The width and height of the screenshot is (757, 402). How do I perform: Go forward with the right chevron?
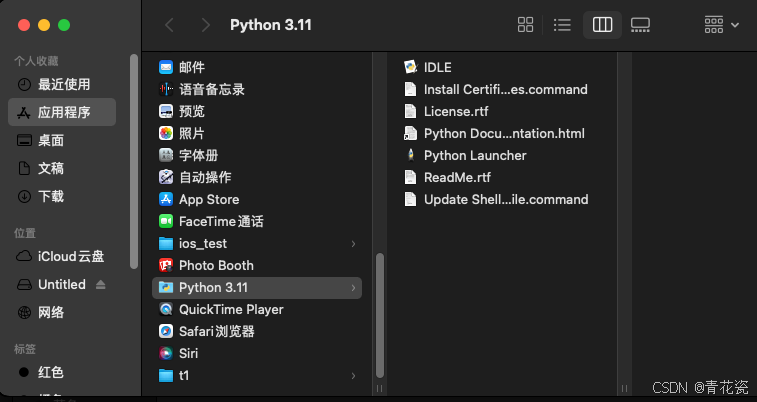click(206, 25)
